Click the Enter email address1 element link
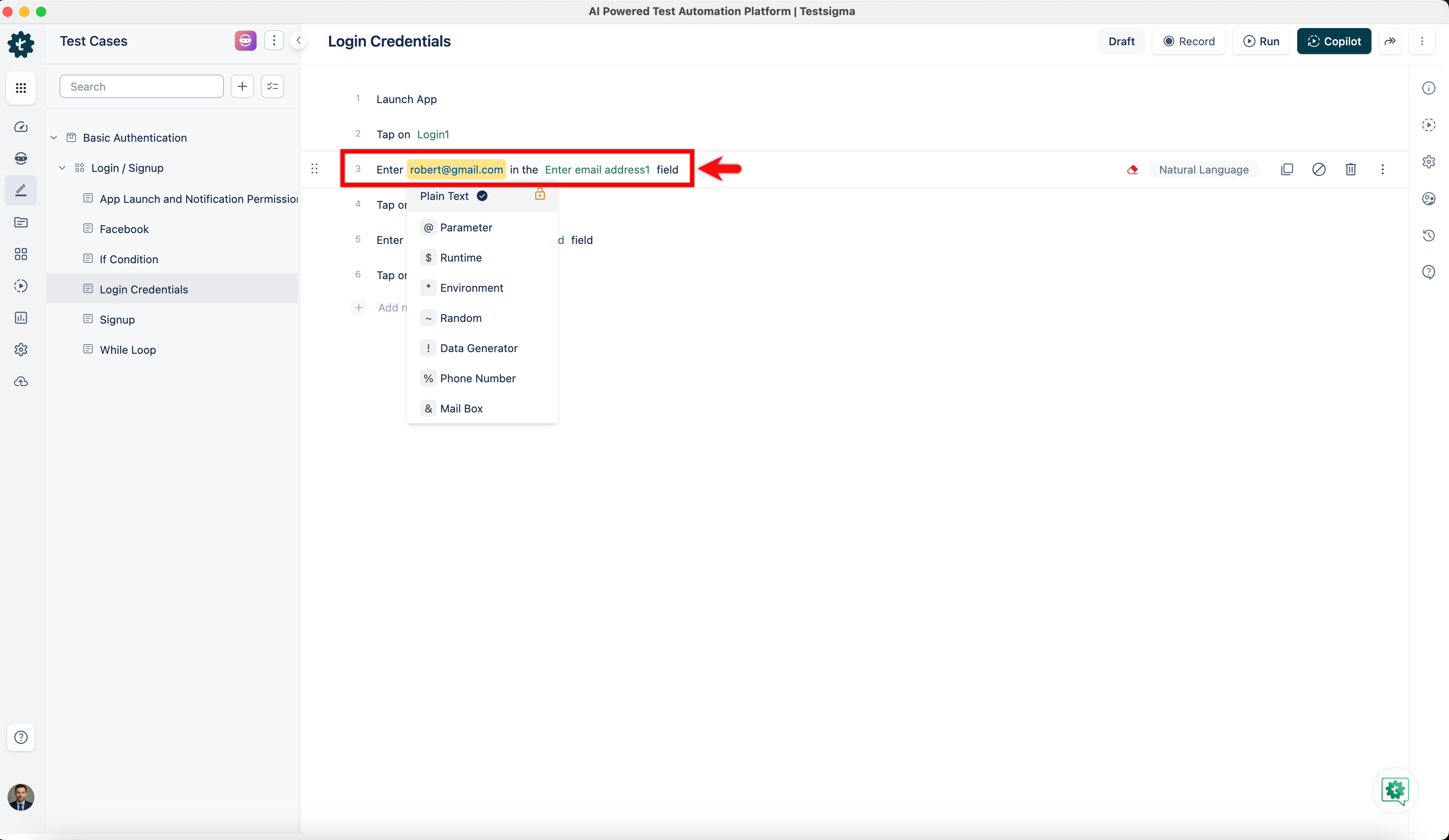1449x840 pixels. click(x=597, y=170)
